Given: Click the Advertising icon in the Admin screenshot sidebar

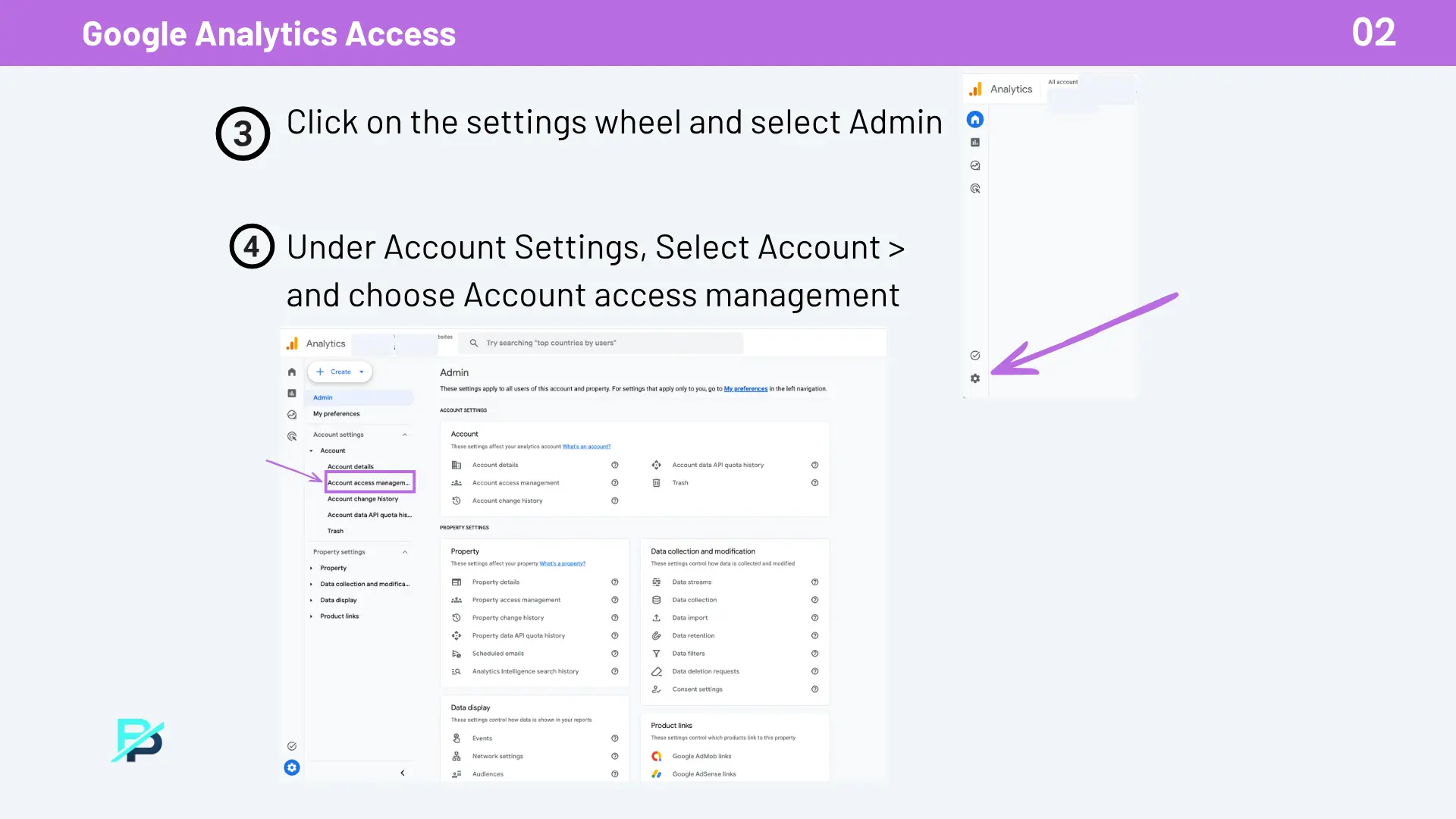Looking at the screenshot, I should click(x=292, y=437).
